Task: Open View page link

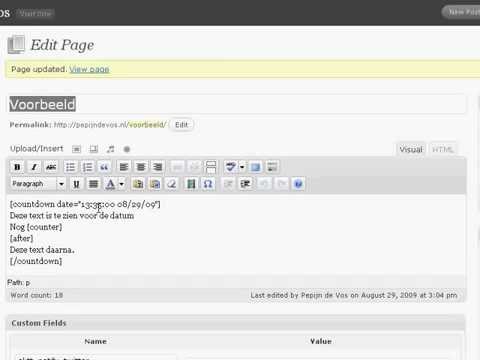Action: 89,69
